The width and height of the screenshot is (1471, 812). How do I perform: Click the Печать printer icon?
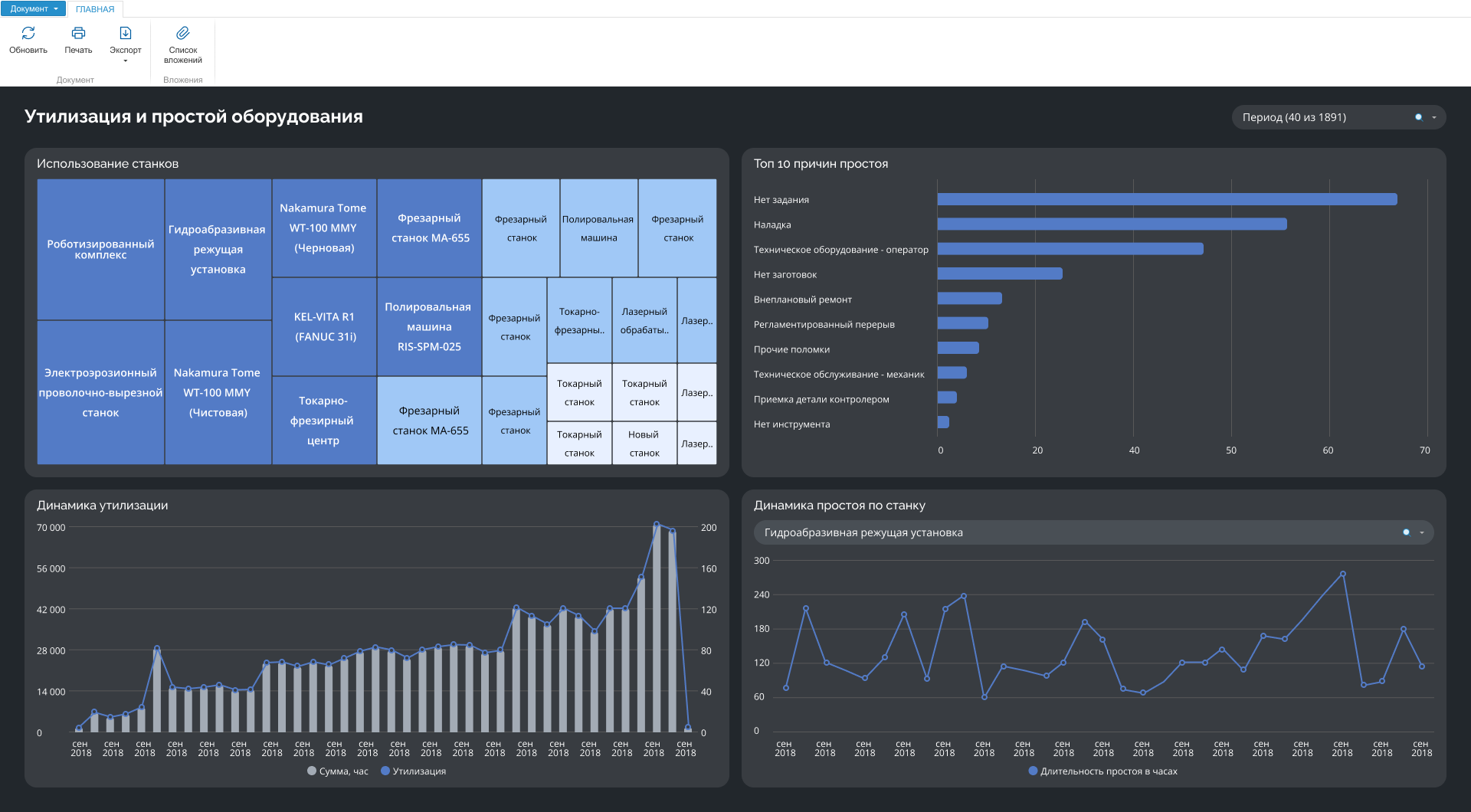[78, 33]
